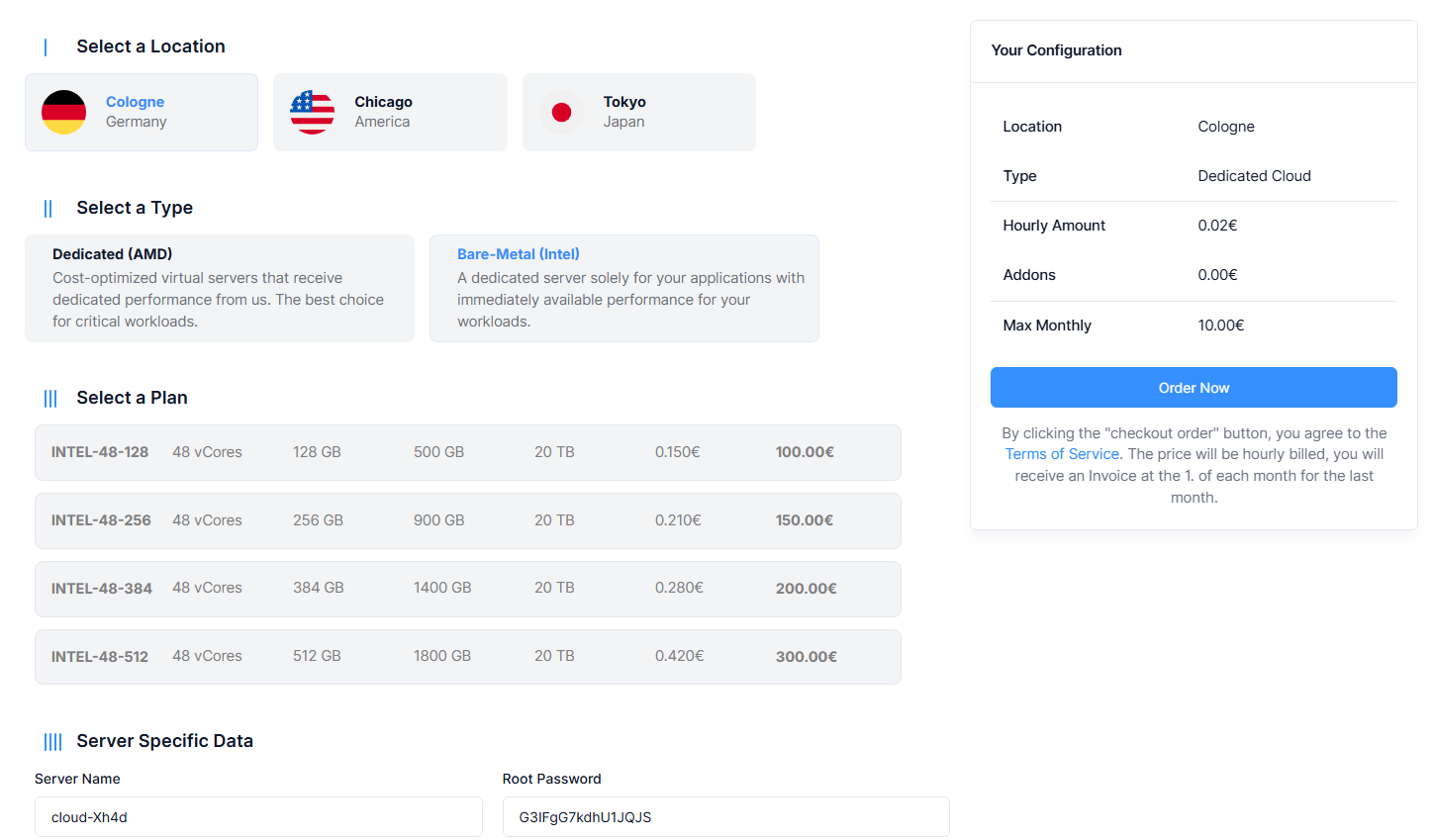Pick the INTEL-48-384 plan
Viewport: 1433px width, 840px height.
467,589
